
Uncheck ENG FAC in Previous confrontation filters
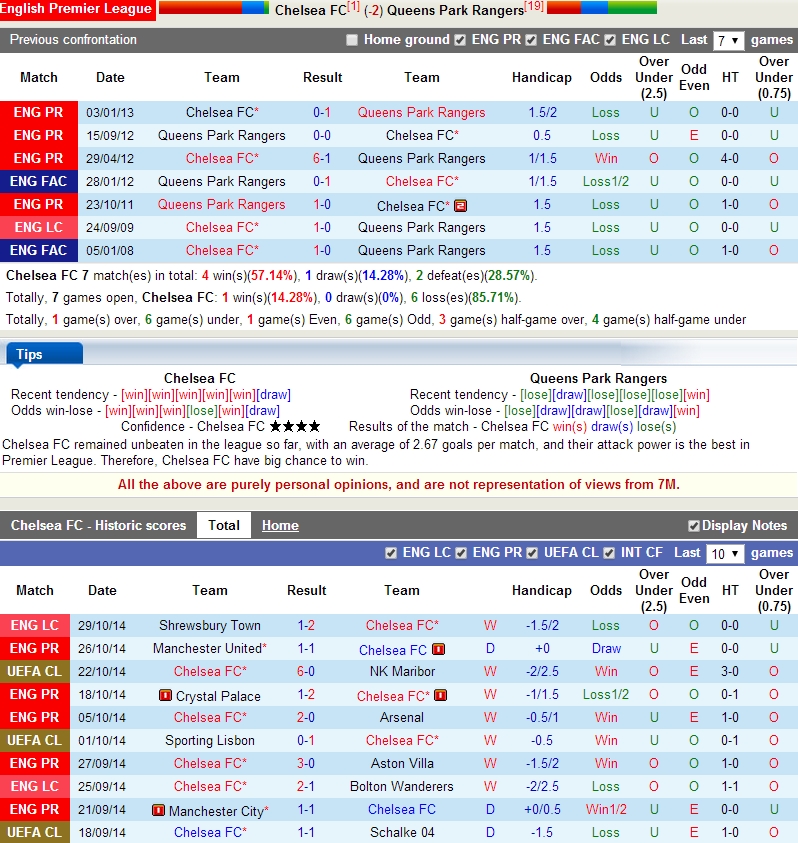pos(531,40)
